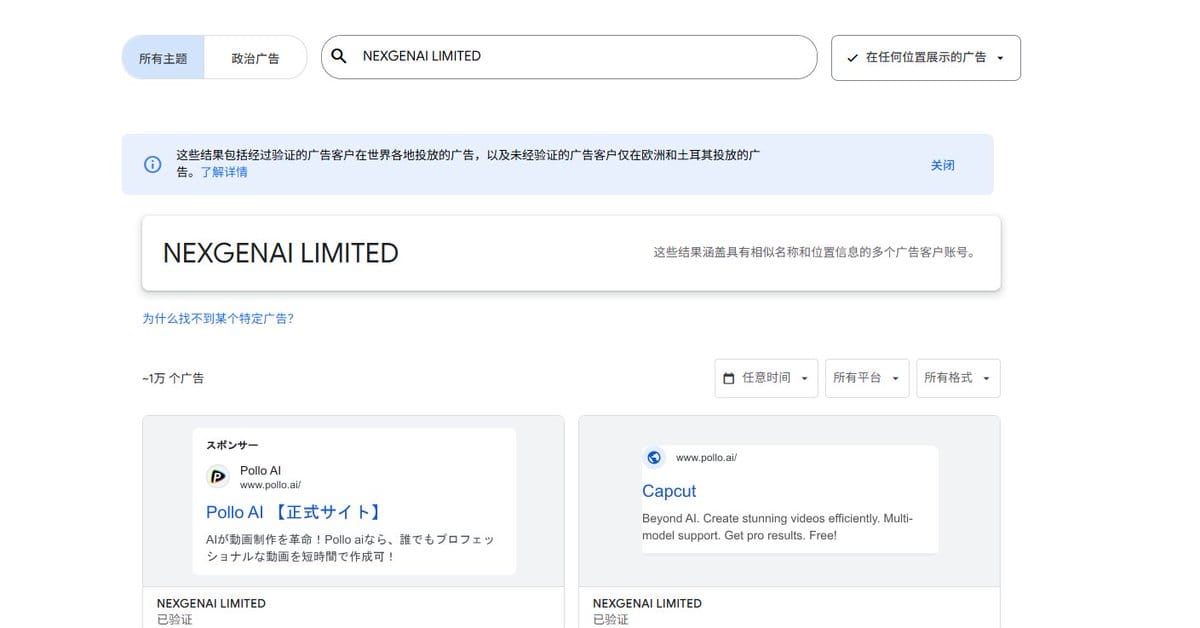
Task: Open the Pollo AI ad preview card
Action: pyautogui.click(x=353, y=501)
